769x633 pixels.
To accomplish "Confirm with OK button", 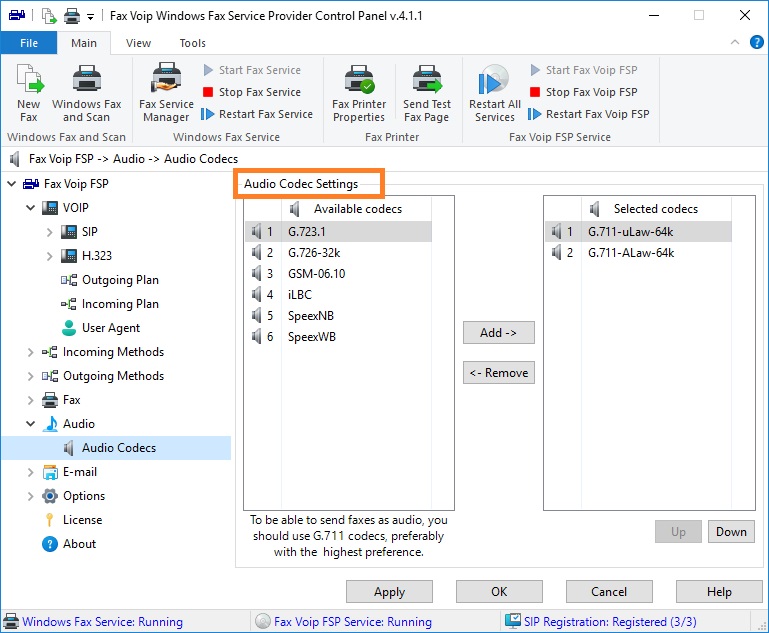I will pyautogui.click(x=499, y=592).
